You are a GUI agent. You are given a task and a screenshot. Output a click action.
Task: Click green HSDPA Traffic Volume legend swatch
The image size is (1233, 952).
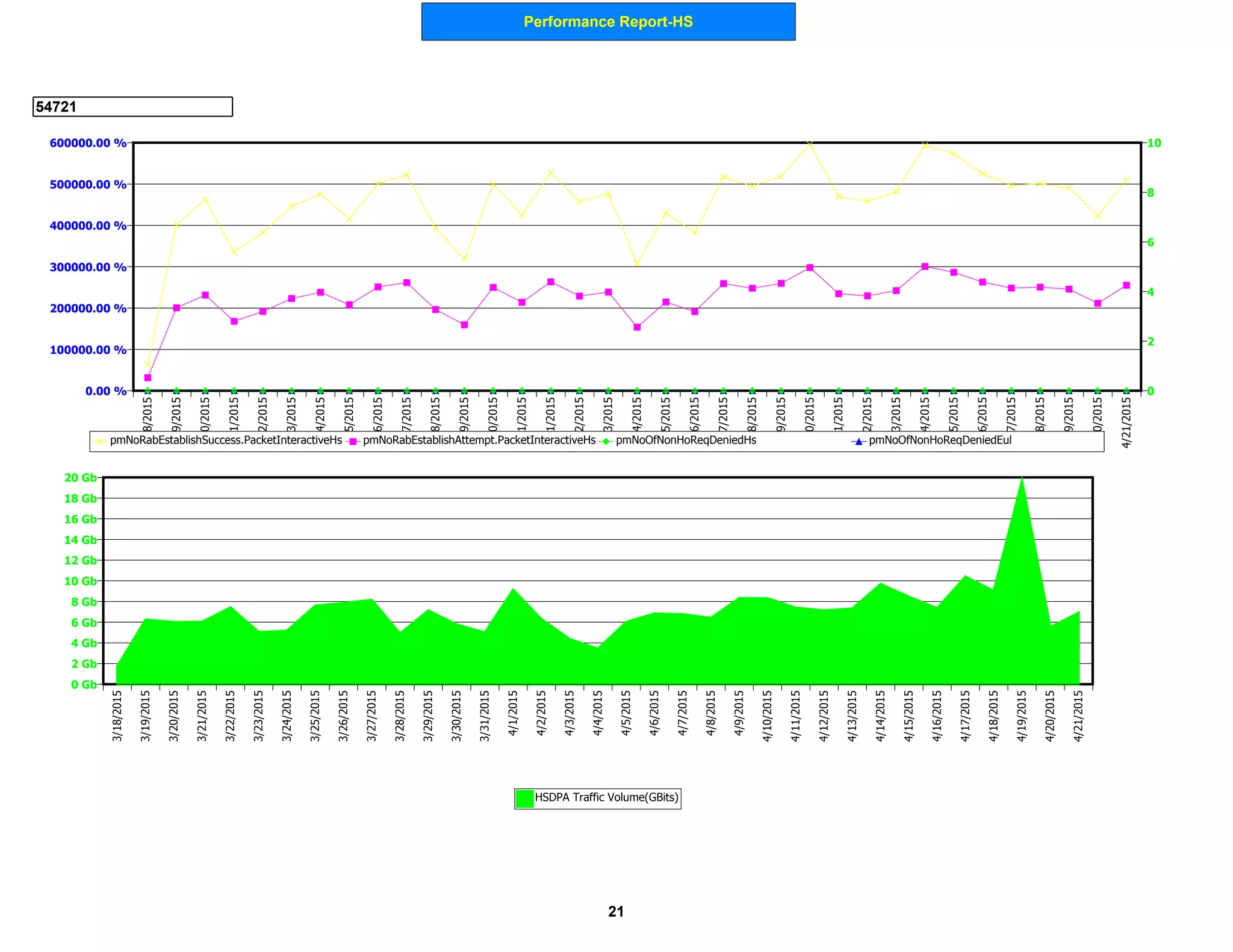point(524,798)
